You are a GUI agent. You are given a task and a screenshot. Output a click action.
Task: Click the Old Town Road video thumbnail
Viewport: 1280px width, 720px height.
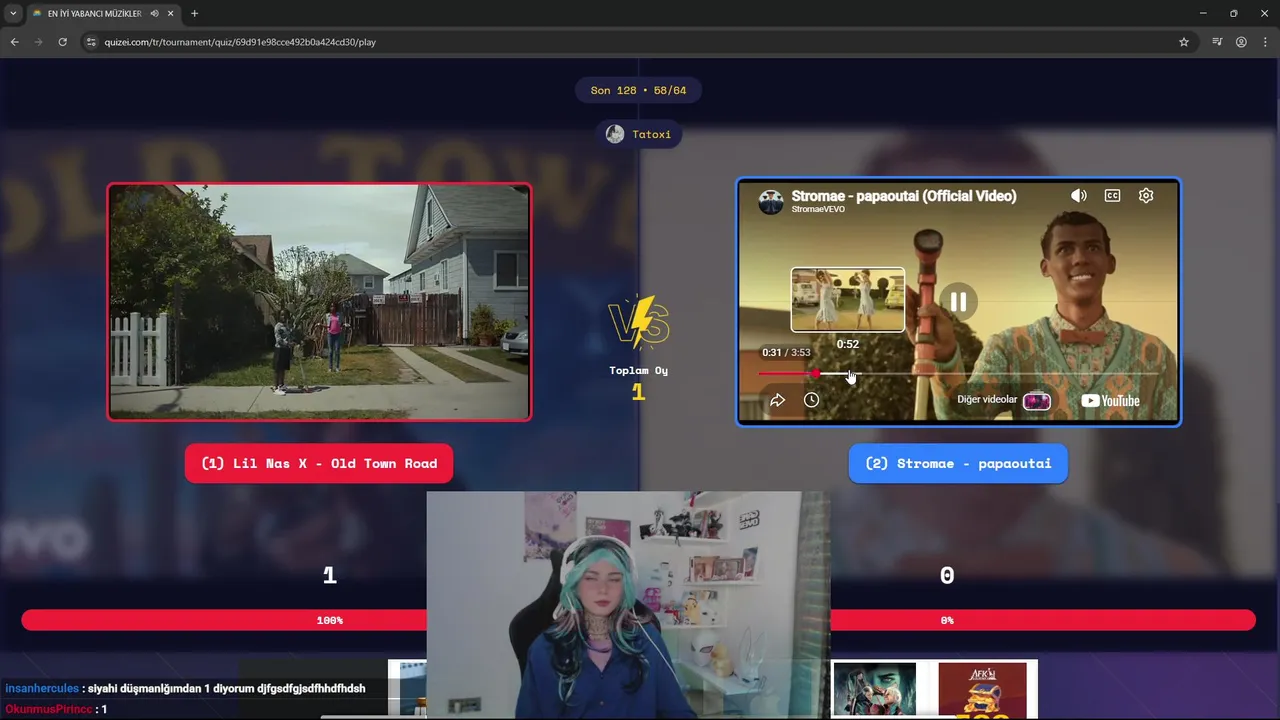pyautogui.click(x=319, y=301)
